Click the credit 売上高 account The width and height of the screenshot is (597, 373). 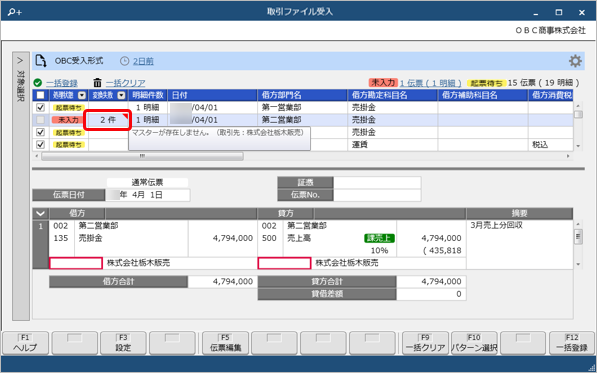(x=299, y=238)
